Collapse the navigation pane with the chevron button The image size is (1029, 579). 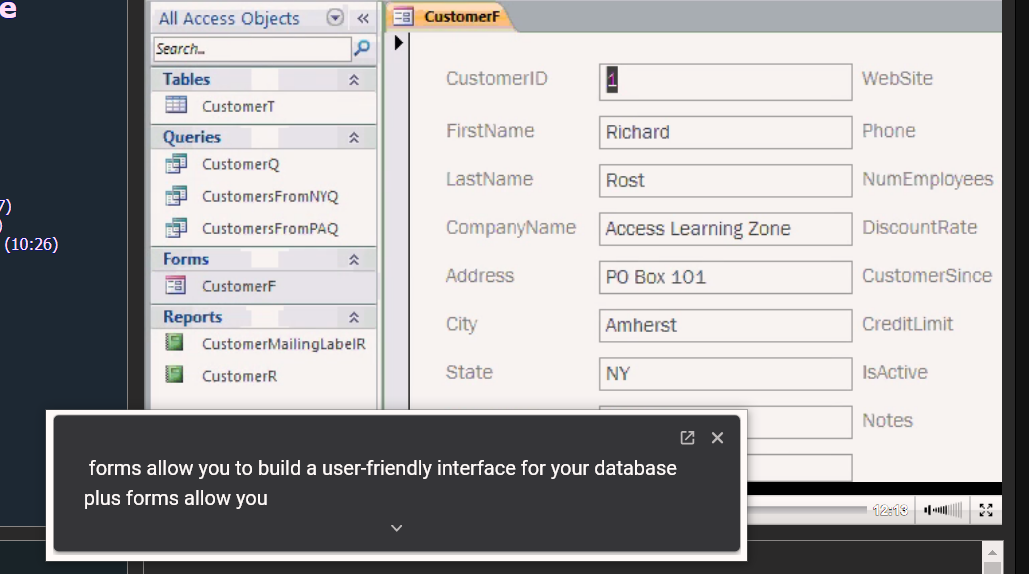[363, 17]
